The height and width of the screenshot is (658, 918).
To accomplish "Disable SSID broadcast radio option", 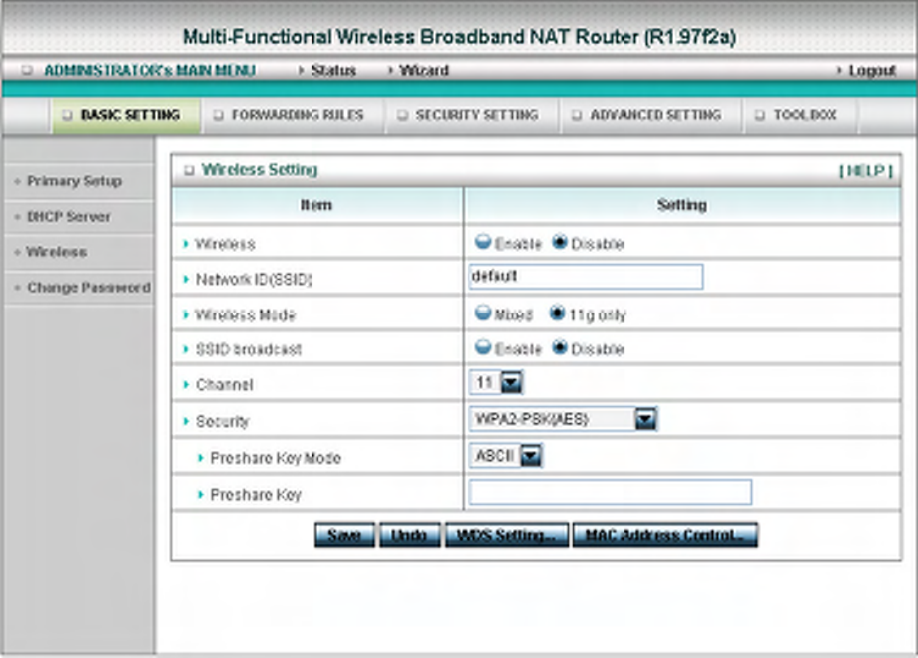I will (x=560, y=348).
